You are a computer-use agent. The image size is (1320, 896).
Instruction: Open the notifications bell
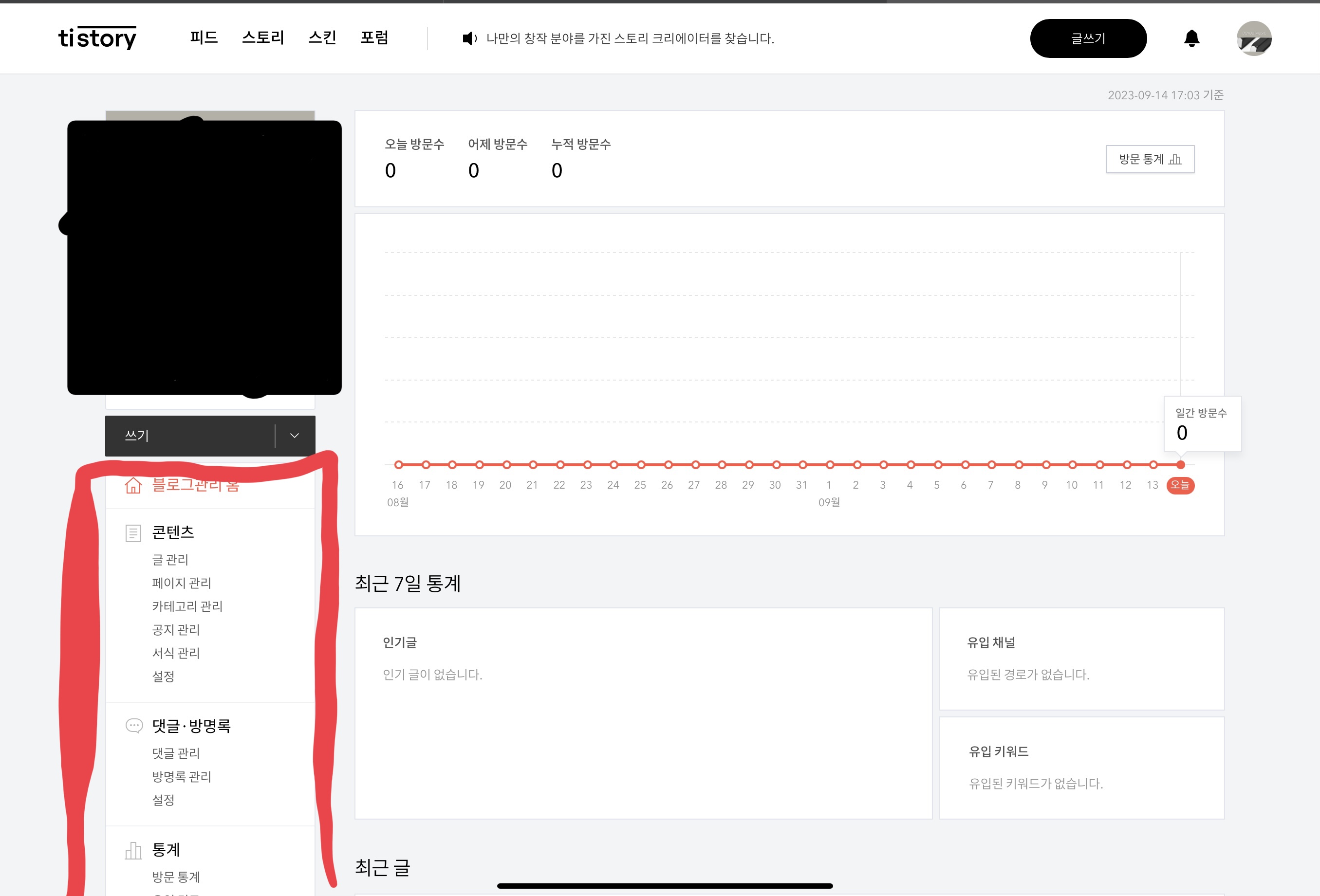1191,38
